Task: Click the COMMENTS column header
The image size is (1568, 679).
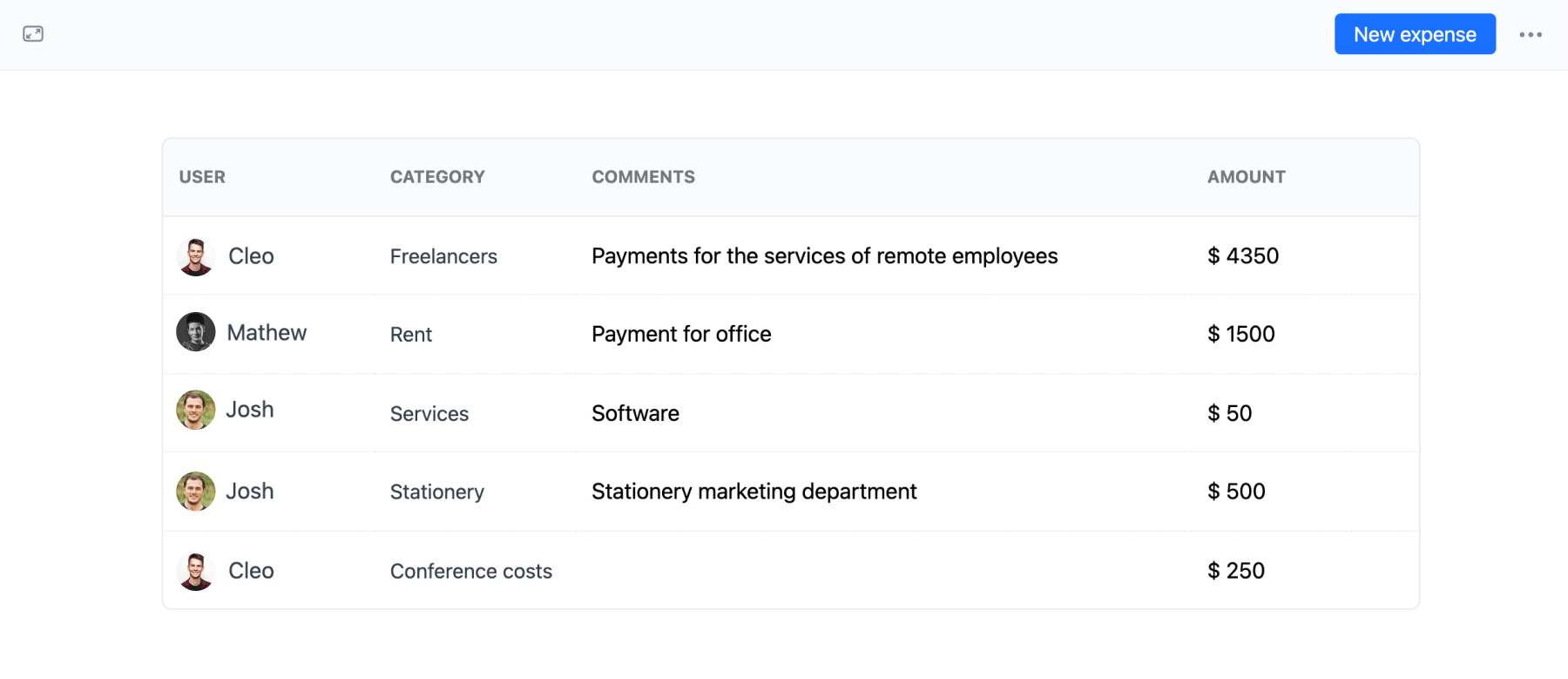Action: point(643,177)
